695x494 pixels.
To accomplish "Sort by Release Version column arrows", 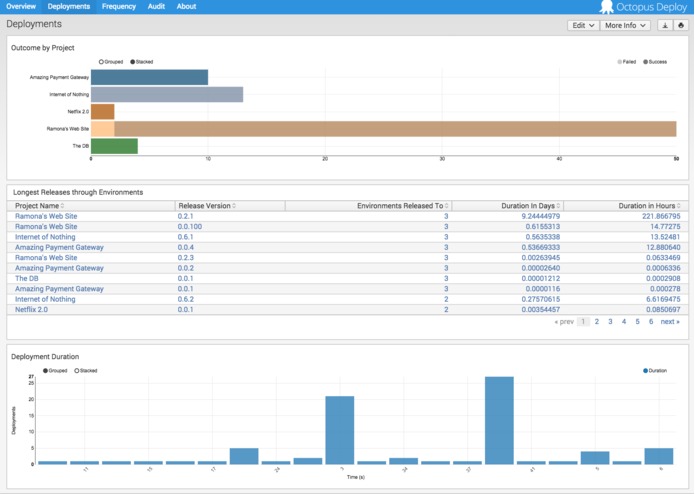I will 234,206.
